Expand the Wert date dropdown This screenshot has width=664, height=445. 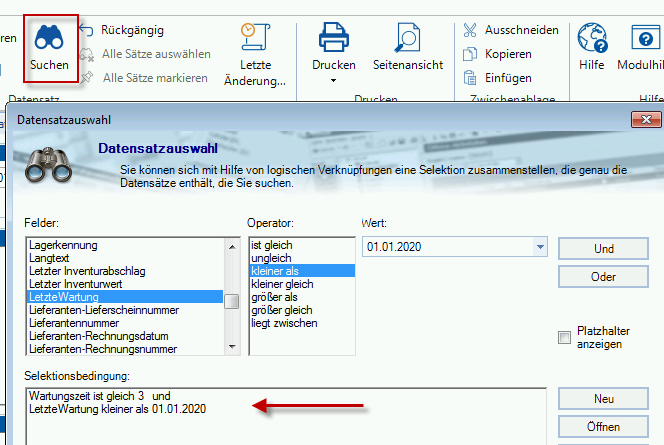[541, 246]
